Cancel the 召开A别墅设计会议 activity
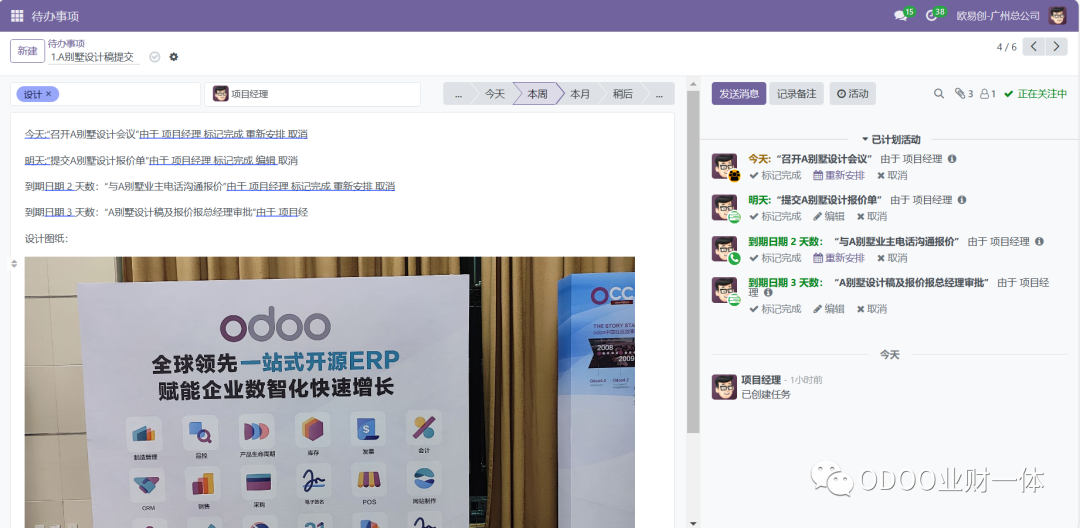 (892, 176)
